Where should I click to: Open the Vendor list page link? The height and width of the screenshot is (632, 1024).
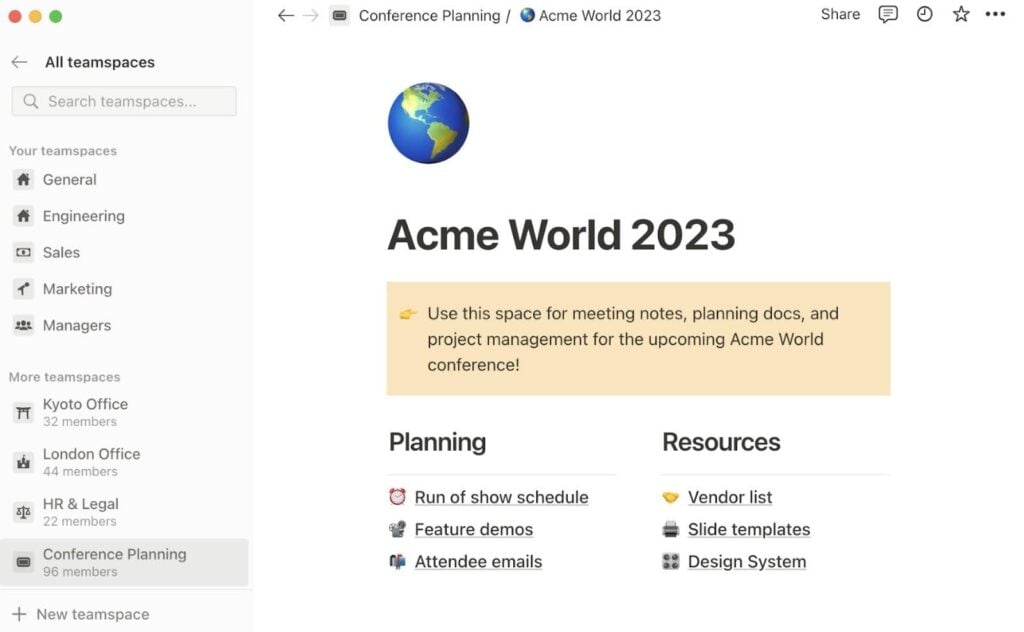point(729,498)
